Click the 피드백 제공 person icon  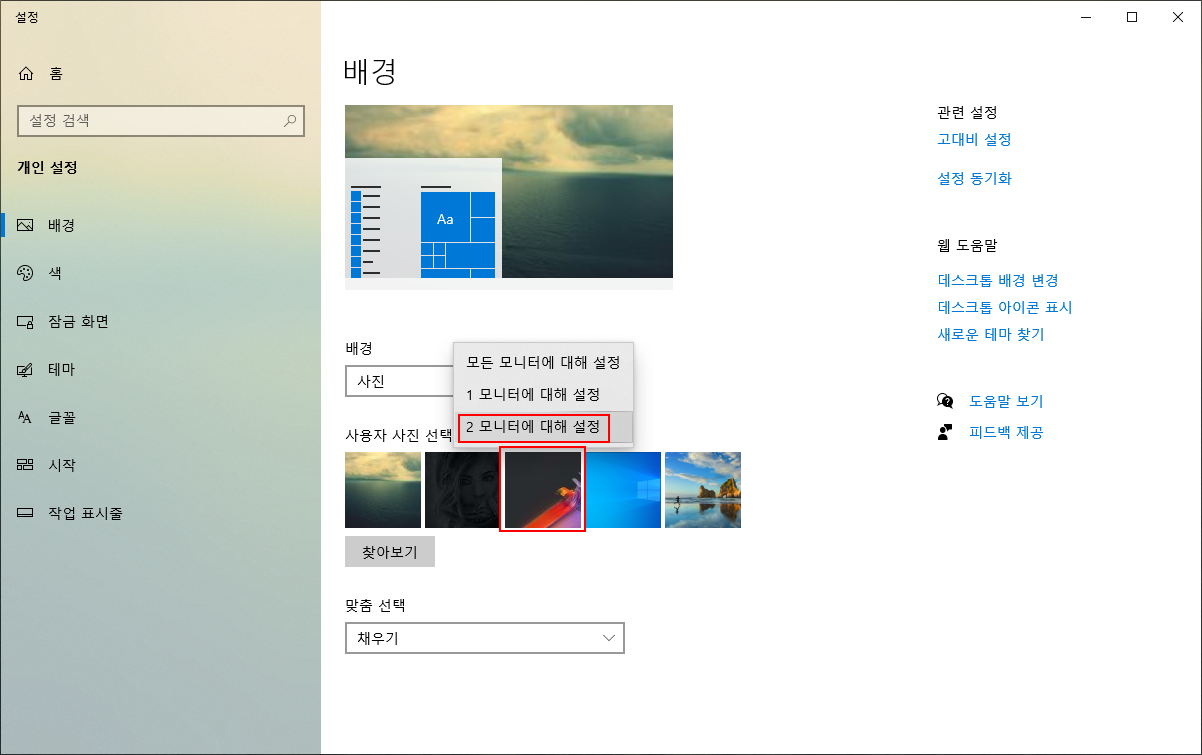point(945,432)
